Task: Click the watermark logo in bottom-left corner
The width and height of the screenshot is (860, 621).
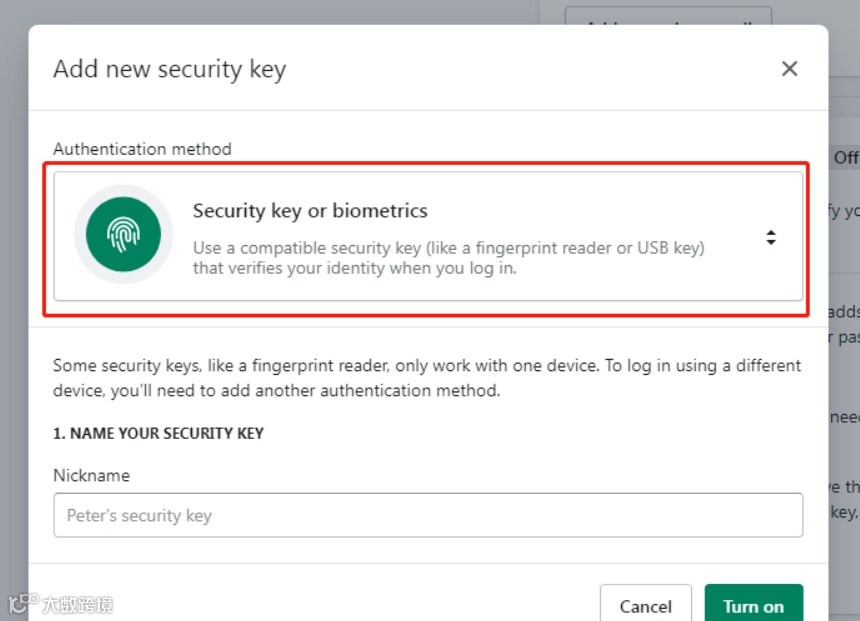Action: pyautogui.click(x=60, y=604)
